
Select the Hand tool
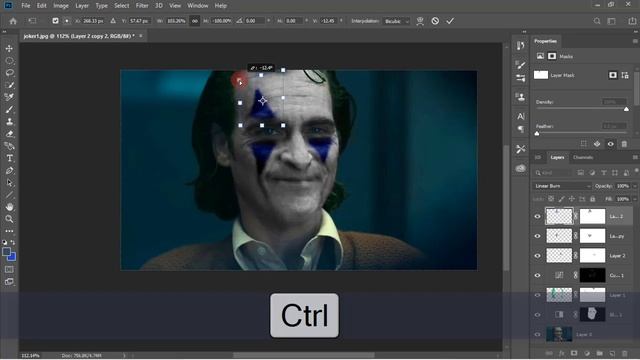(x=9, y=207)
